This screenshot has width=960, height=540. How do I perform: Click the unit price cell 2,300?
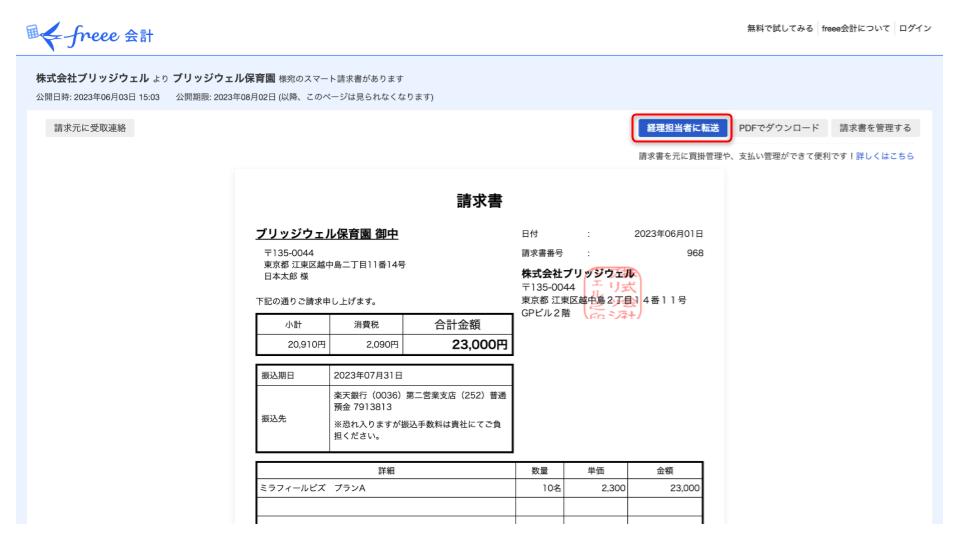[x=596, y=488]
